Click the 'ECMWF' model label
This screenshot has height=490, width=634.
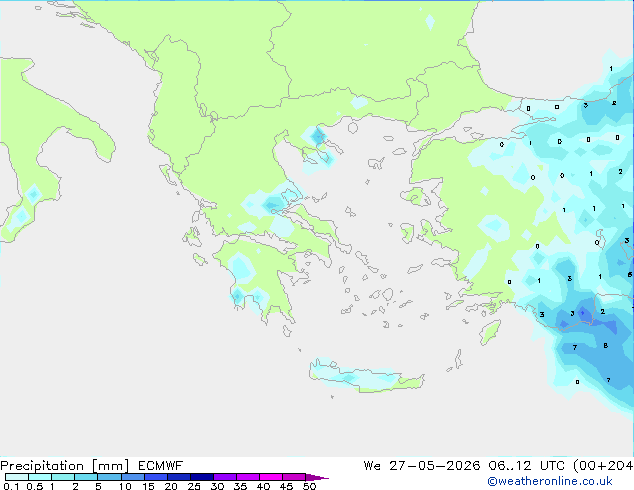(161, 466)
